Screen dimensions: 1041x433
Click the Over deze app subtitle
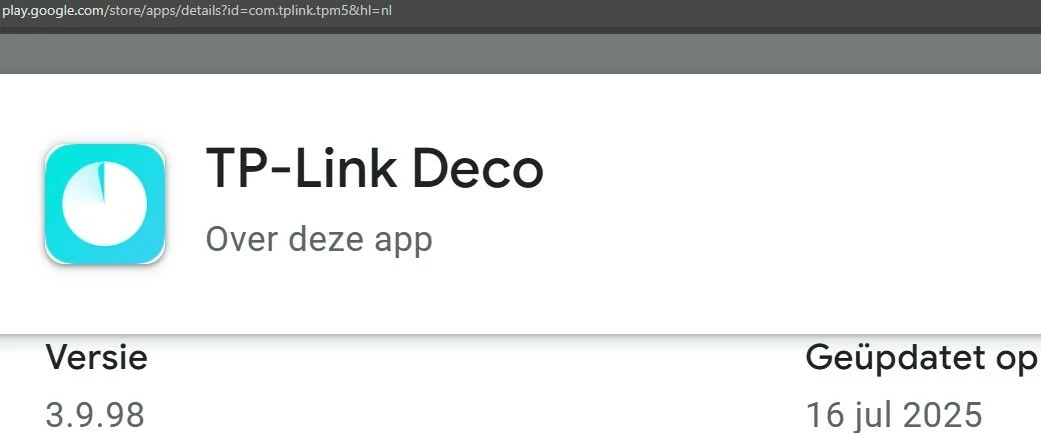click(x=319, y=239)
